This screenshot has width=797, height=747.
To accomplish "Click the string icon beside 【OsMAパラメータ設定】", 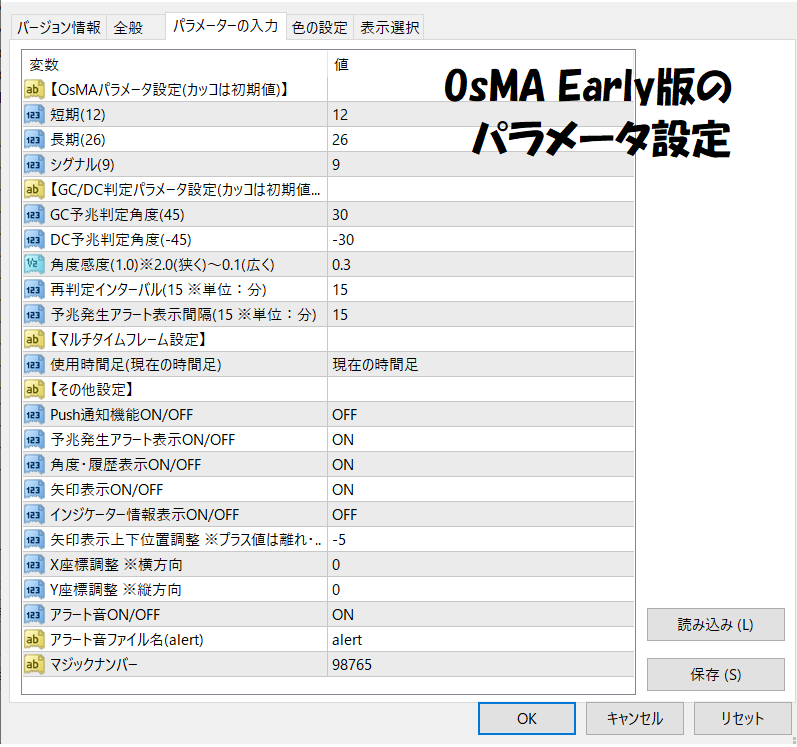I will coord(34,90).
